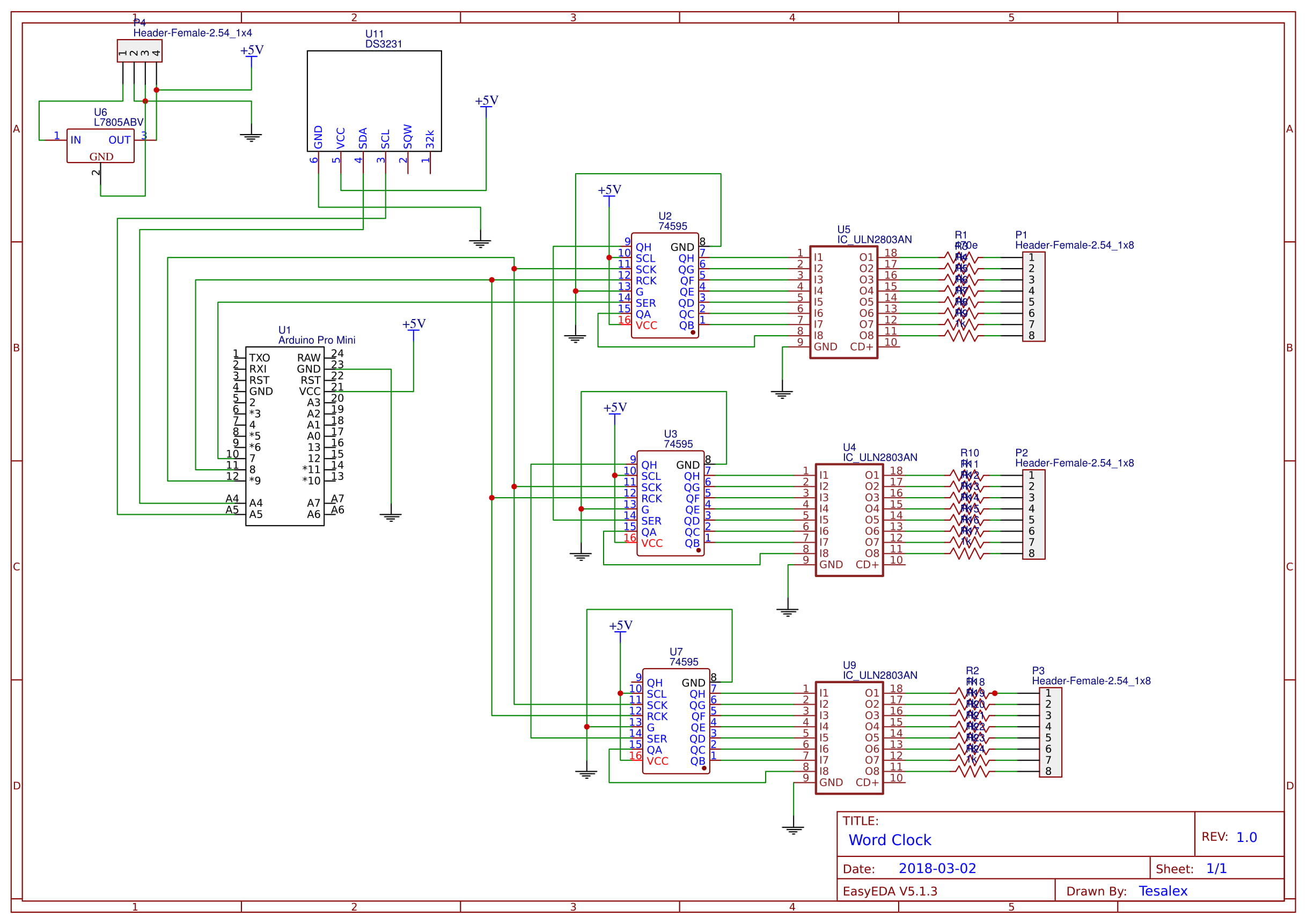Click the REV value "1.0"
Screen dimensions: 1307x924
(1247, 837)
